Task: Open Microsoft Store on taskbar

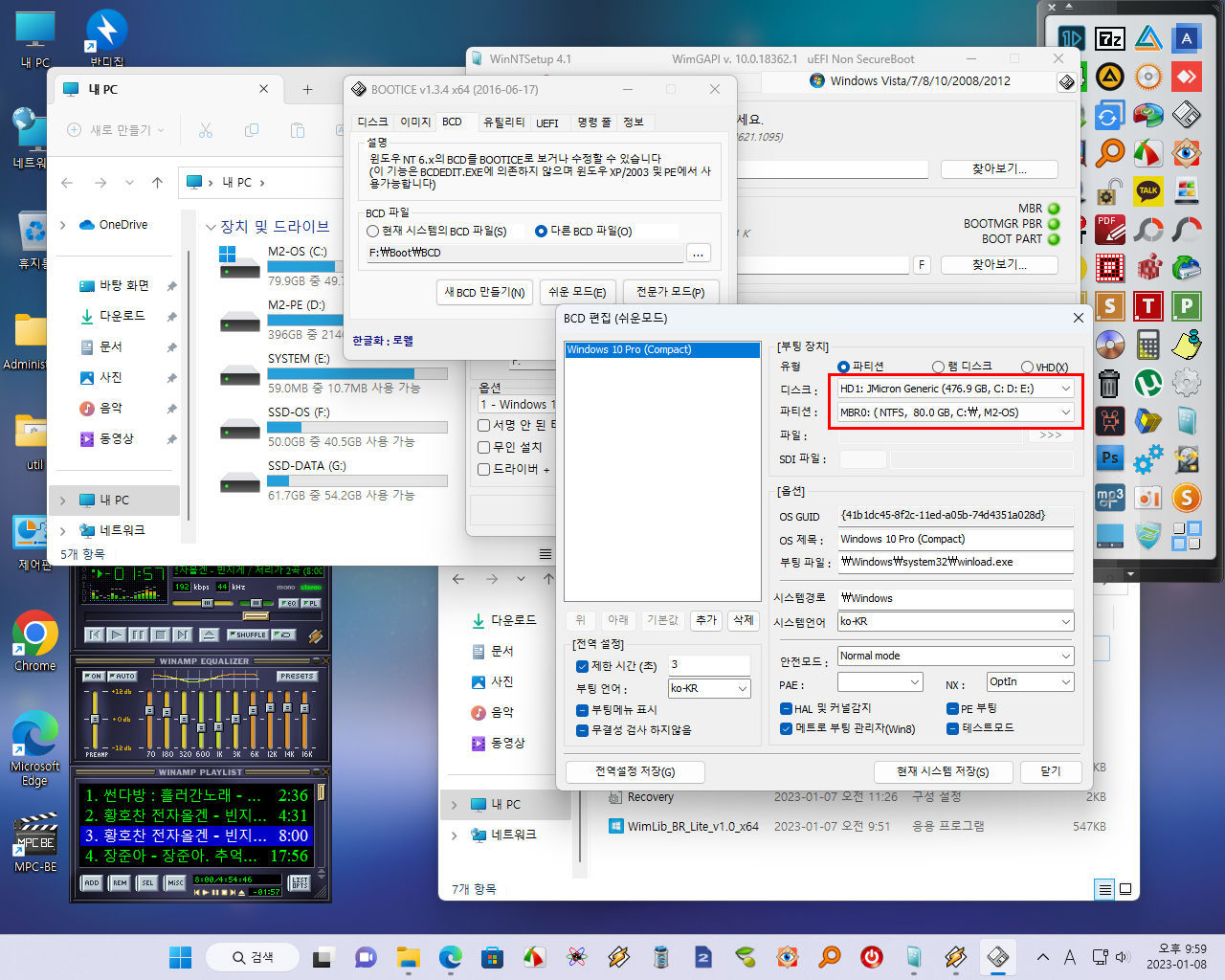Action: pos(492,956)
